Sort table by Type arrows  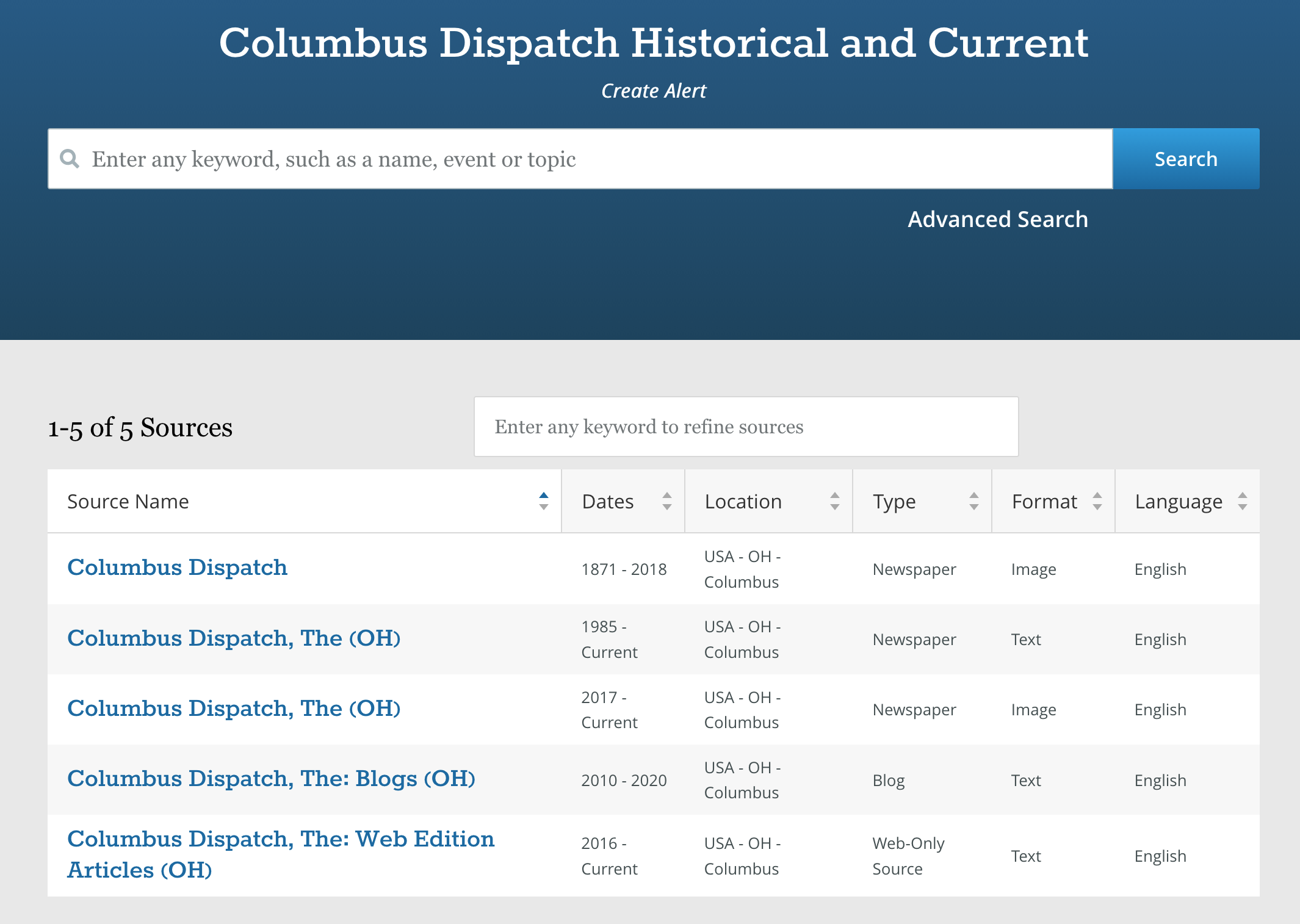click(973, 501)
